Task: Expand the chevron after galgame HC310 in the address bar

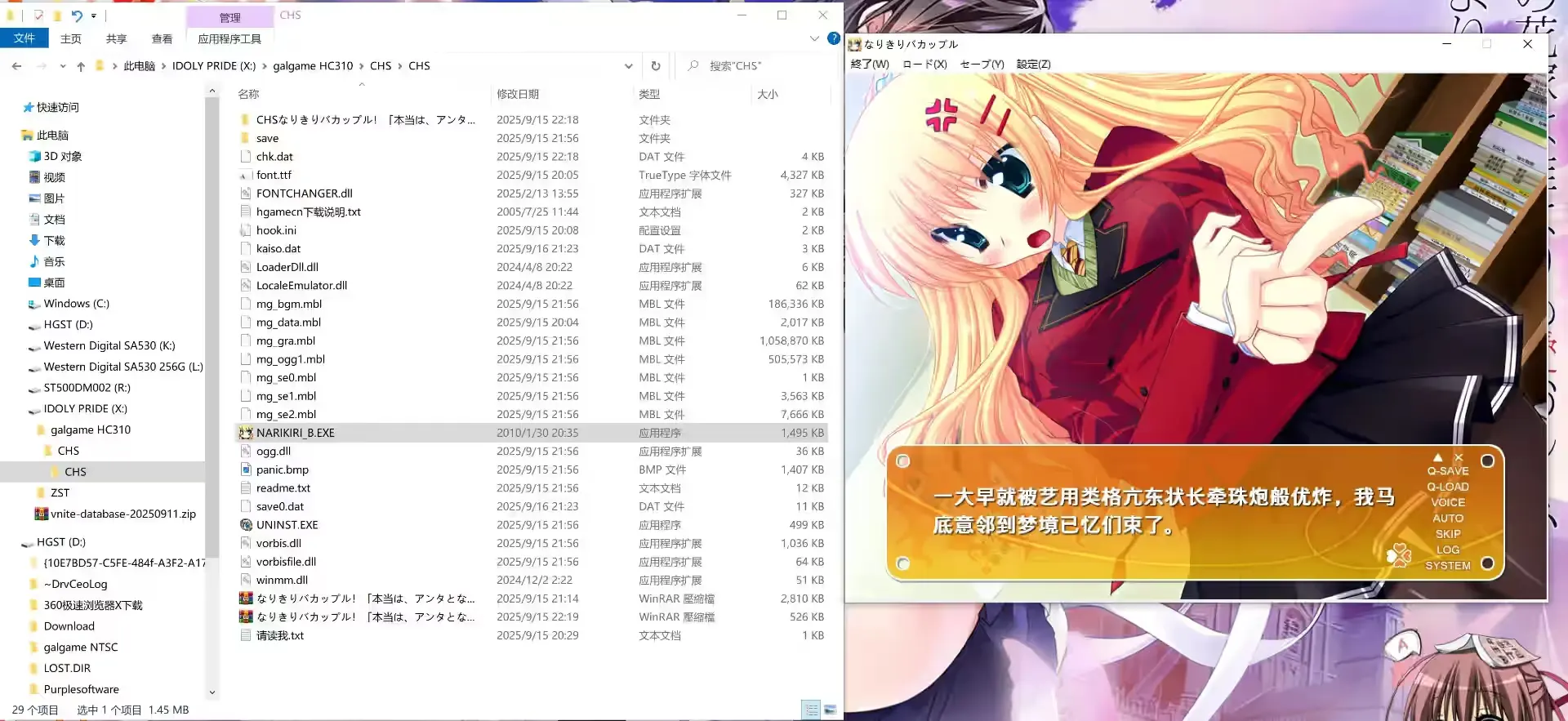Action: (362, 66)
